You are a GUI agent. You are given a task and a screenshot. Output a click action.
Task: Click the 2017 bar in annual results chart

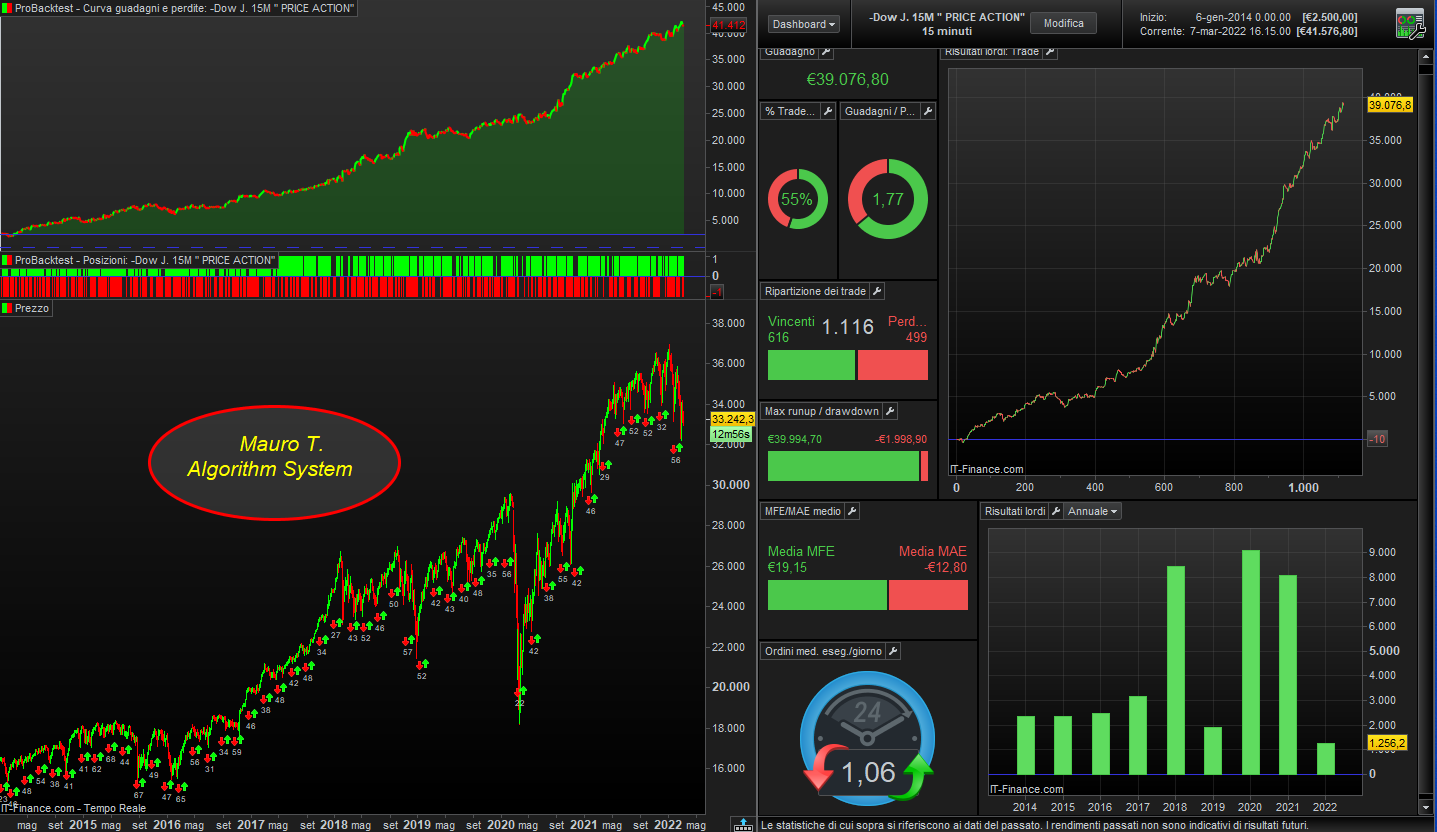[1138, 735]
